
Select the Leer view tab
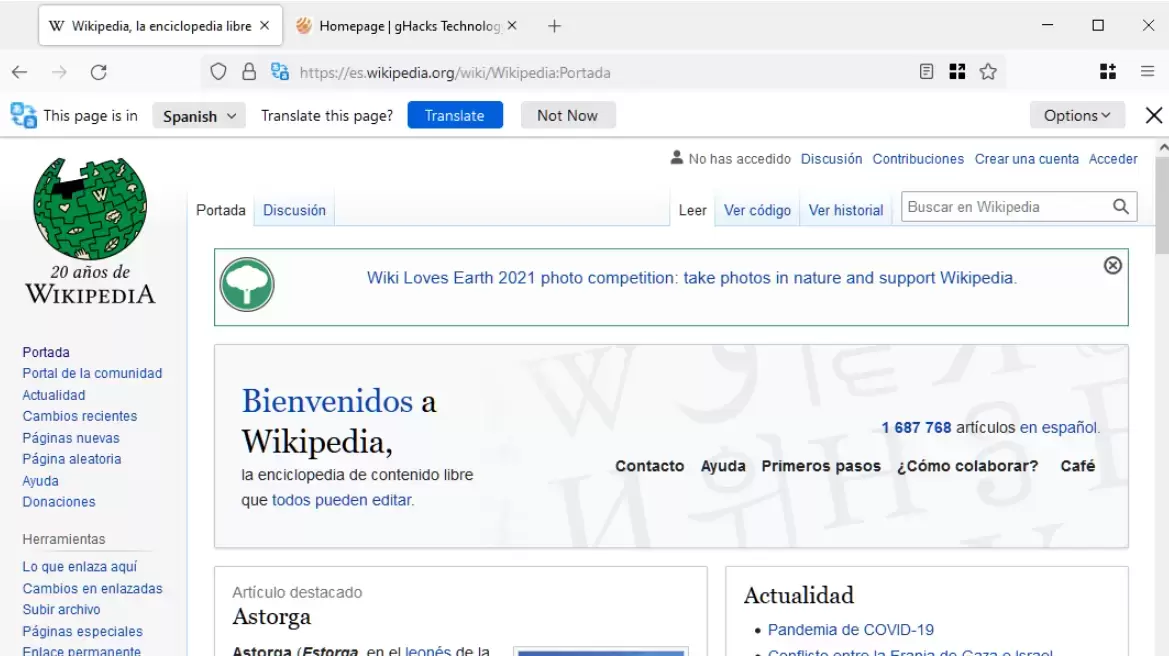click(693, 210)
